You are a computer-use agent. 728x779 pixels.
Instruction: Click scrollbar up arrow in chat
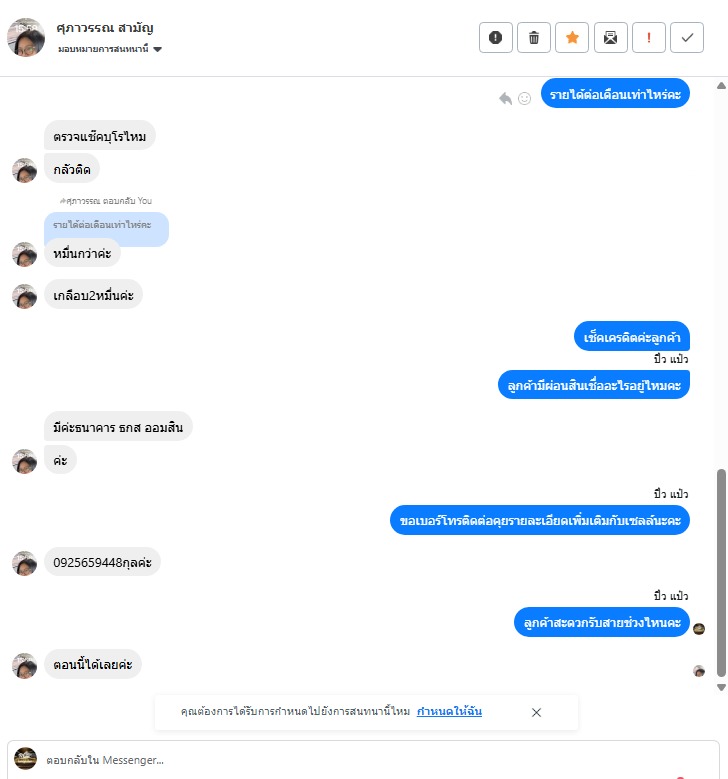pyautogui.click(x=722, y=85)
